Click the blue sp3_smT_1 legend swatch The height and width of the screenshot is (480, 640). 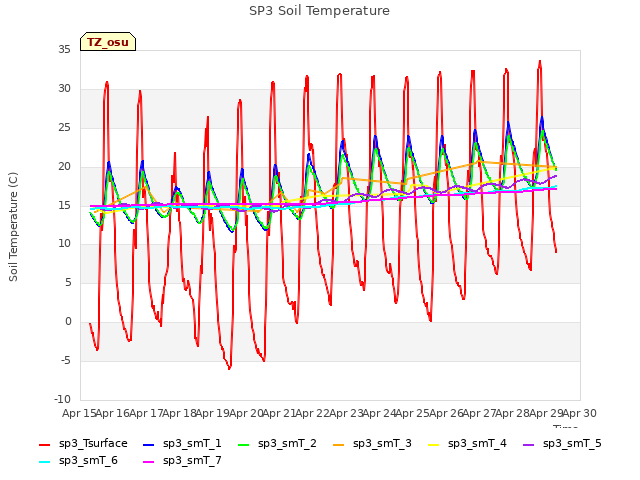point(149,444)
